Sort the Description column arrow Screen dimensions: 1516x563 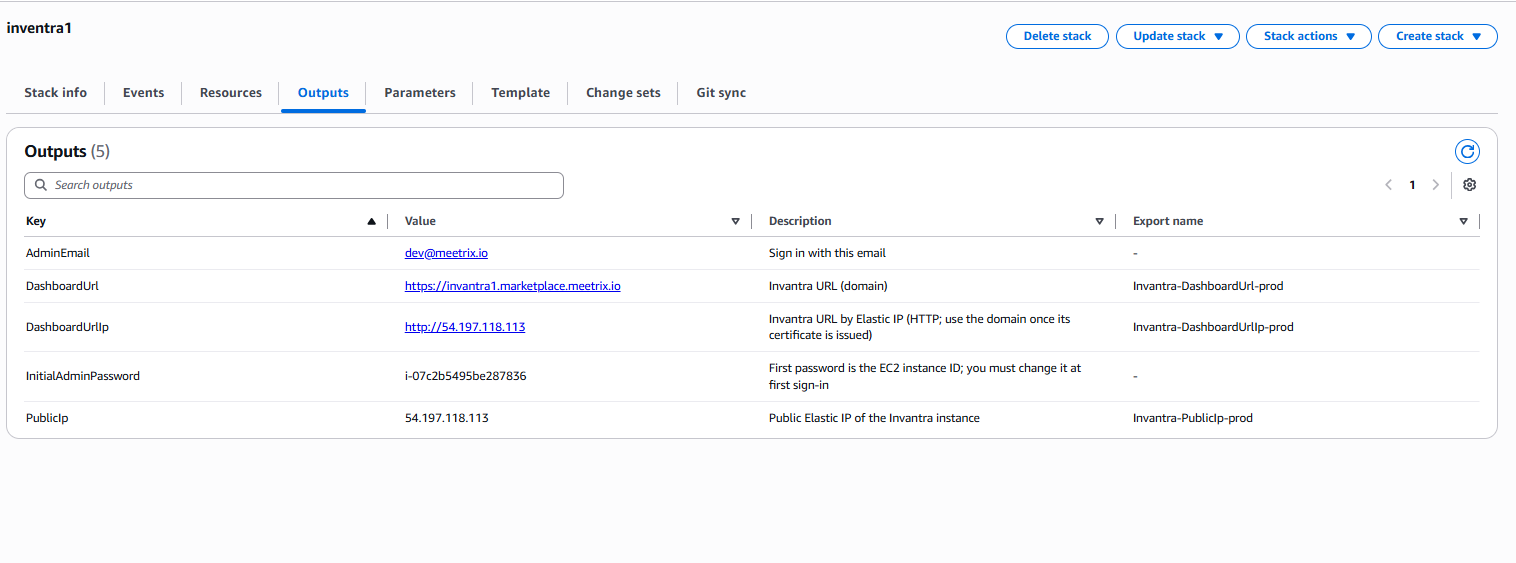1100,221
